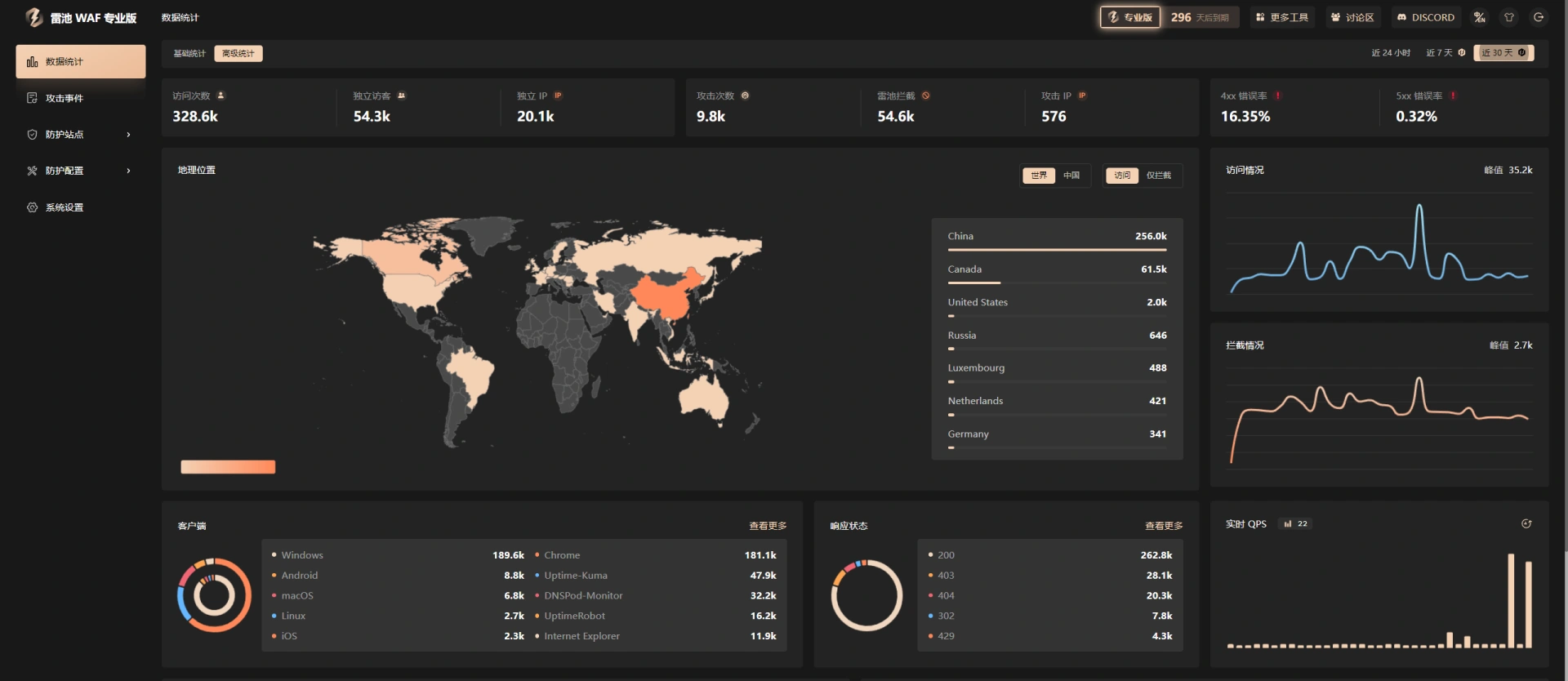This screenshot has height=681, width=1568.
Task: Select 近 24 小时 time range
Action: pos(1391,52)
